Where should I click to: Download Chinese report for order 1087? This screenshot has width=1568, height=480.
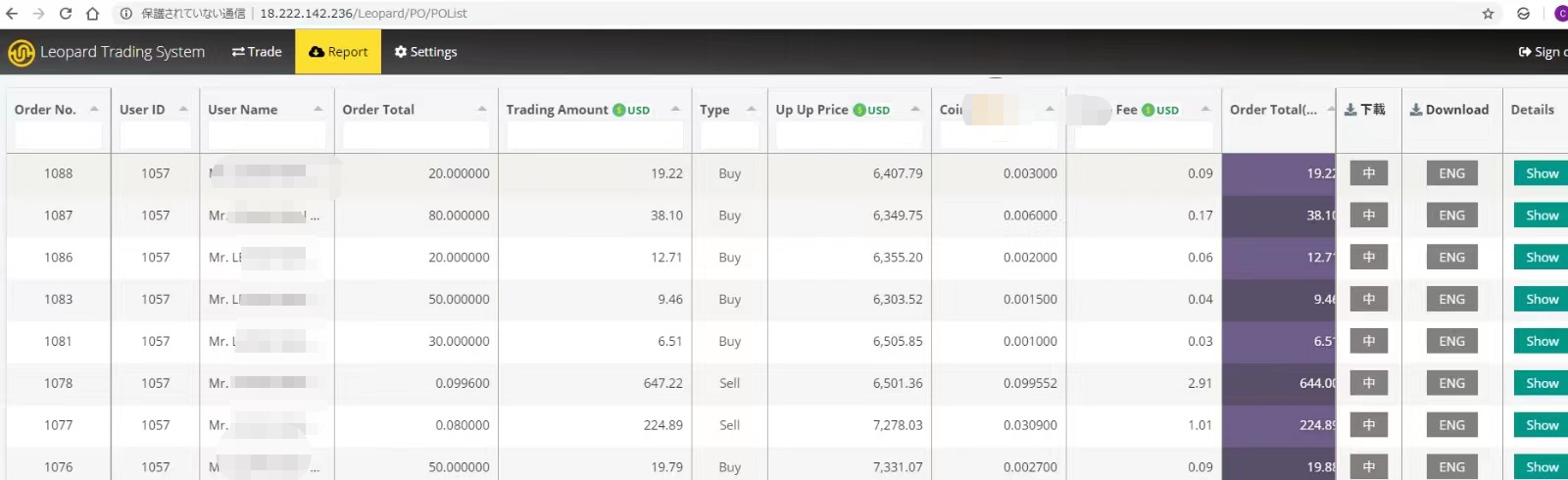(1369, 216)
